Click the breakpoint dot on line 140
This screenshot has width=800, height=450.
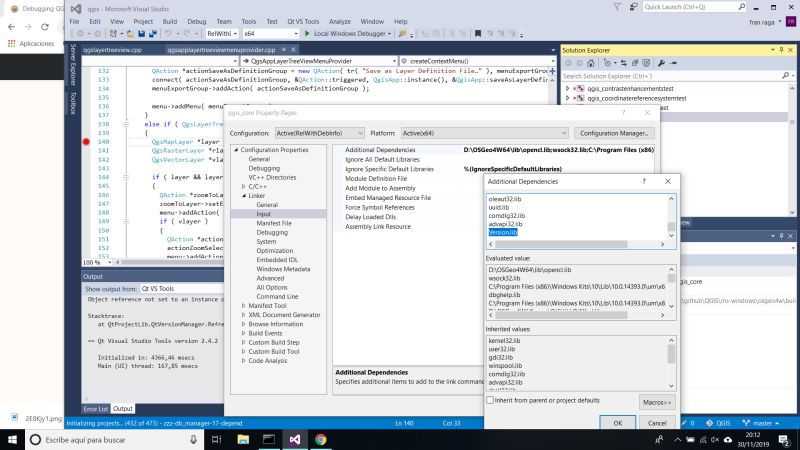tap(86, 142)
